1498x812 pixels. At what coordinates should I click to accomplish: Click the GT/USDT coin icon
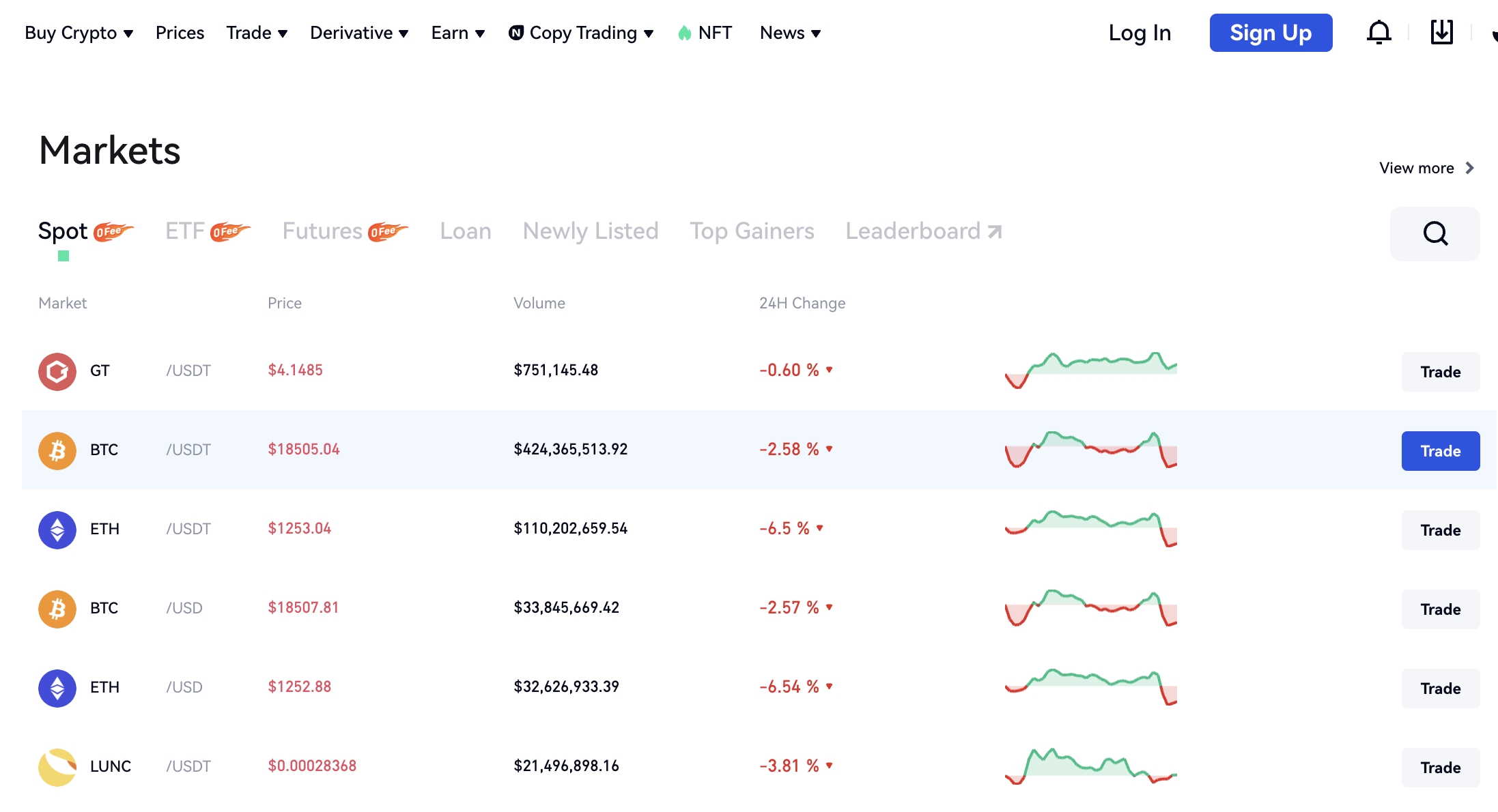pyautogui.click(x=57, y=370)
